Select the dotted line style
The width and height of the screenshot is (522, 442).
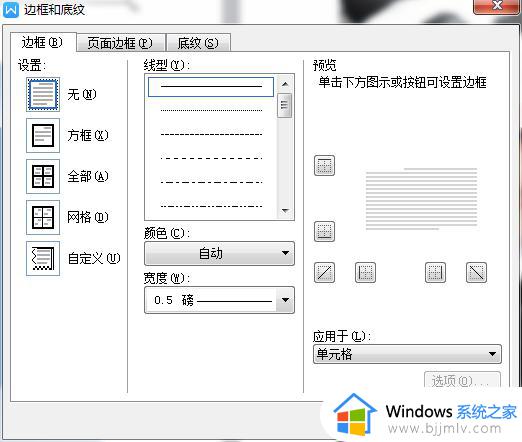tap(211, 110)
